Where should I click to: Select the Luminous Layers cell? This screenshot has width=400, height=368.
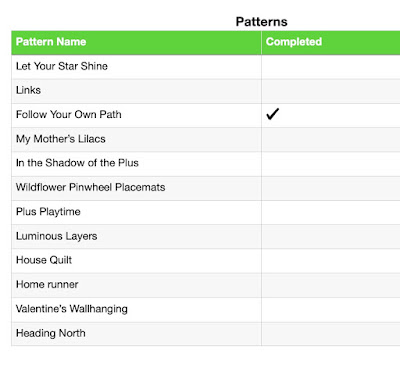tap(136, 237)
